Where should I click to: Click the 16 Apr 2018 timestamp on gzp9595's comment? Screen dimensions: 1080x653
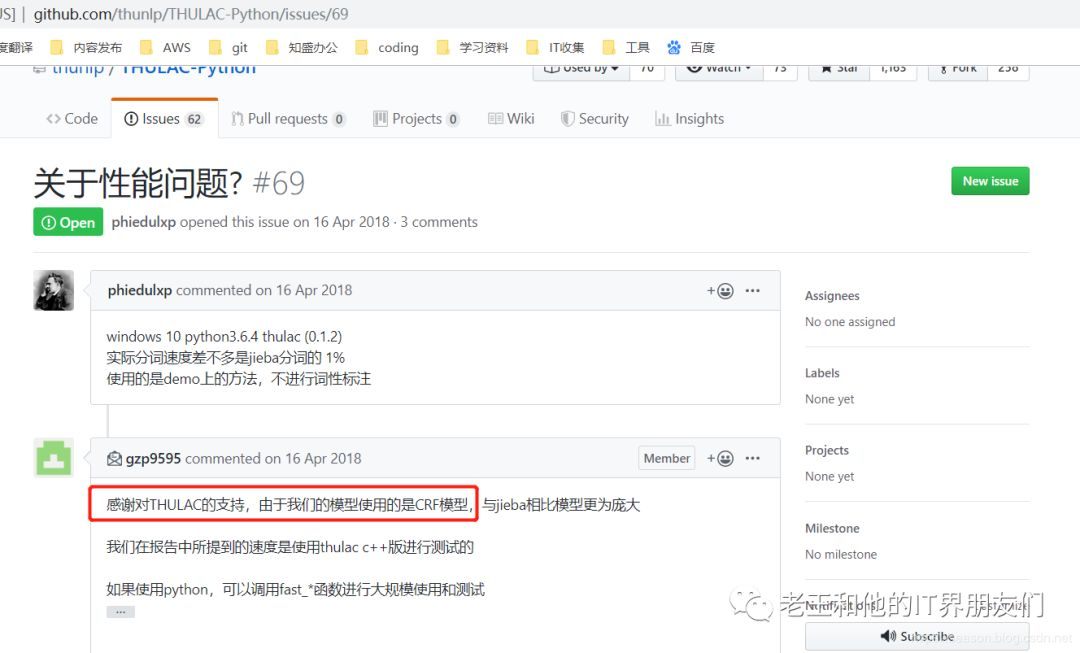(323, 458)
